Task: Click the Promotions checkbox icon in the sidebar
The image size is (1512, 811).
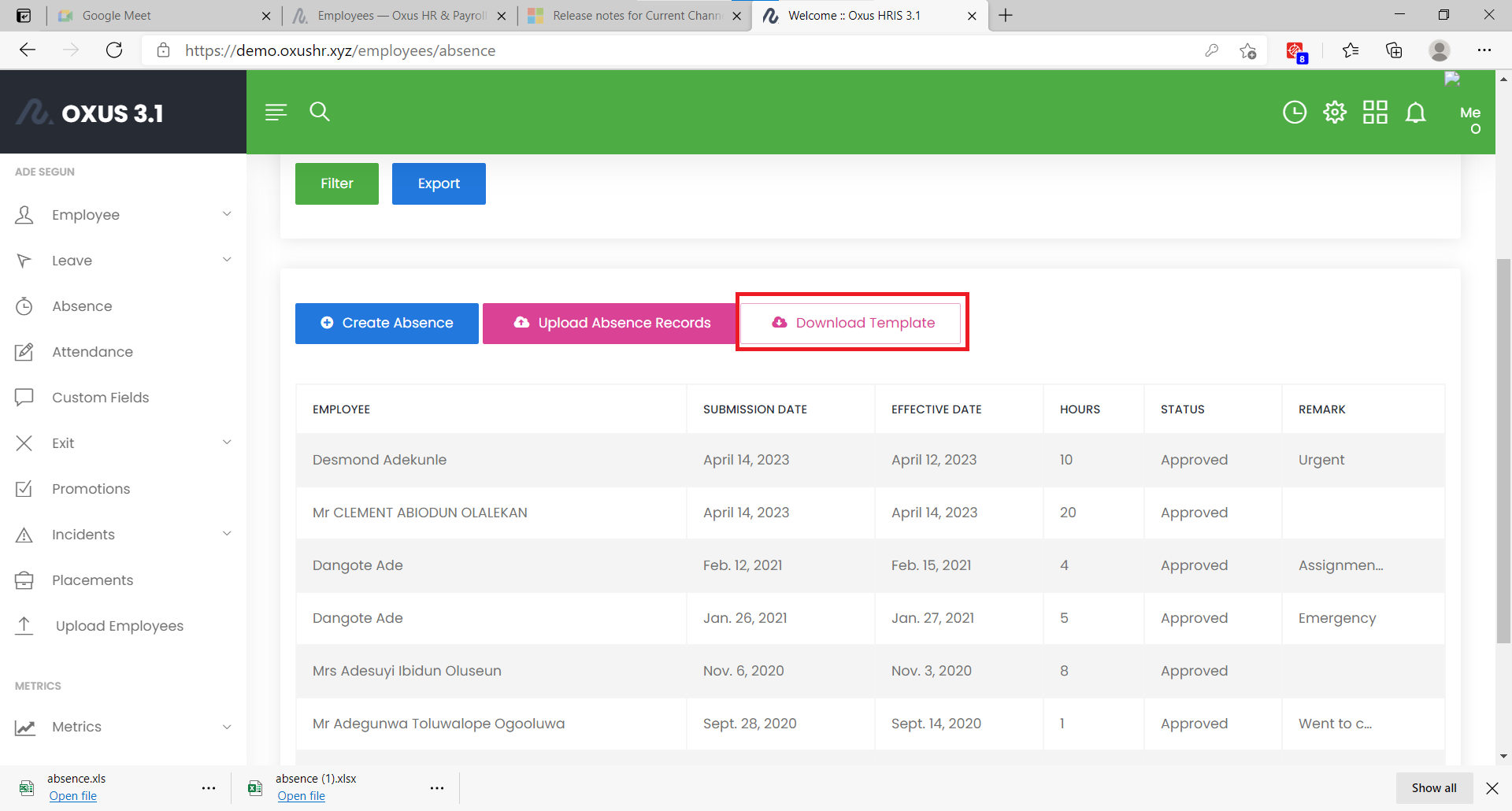Action: (24, 489)
